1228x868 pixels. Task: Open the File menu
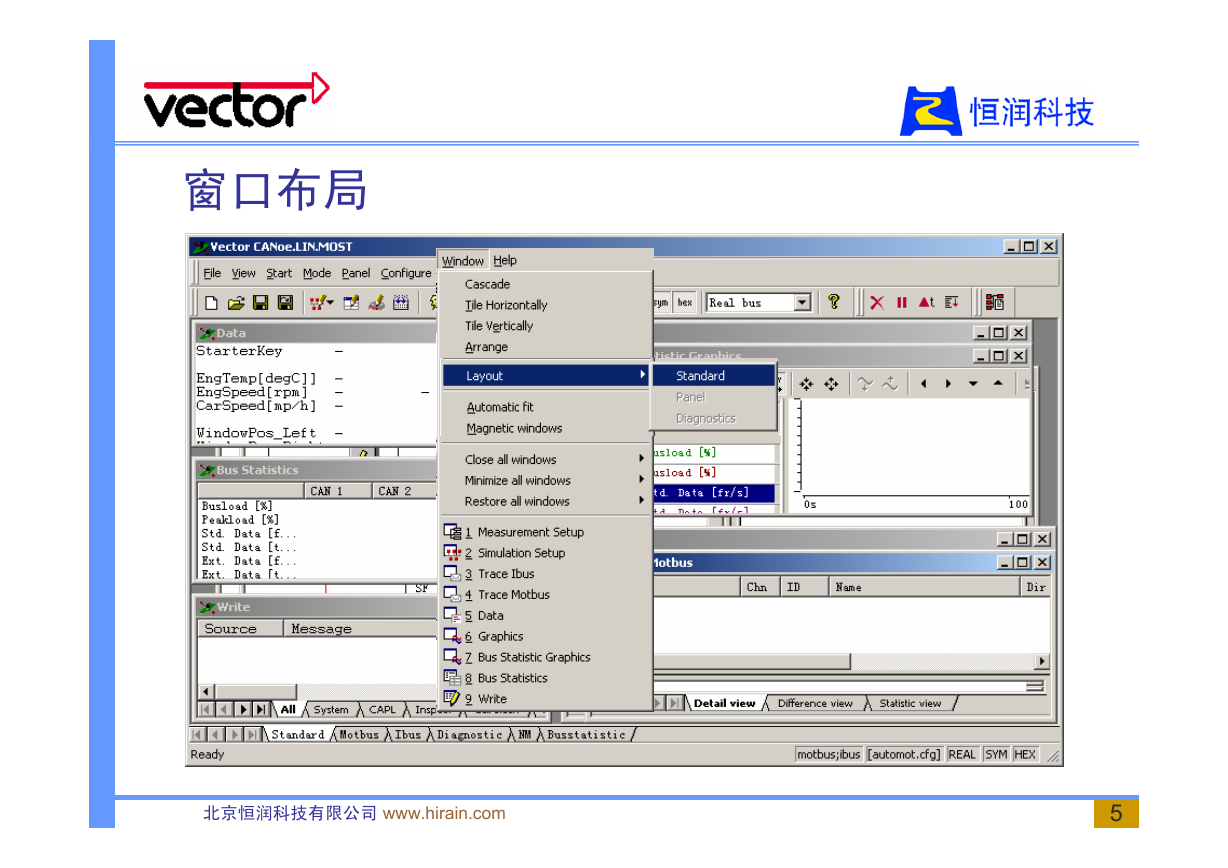pos(212,273)
